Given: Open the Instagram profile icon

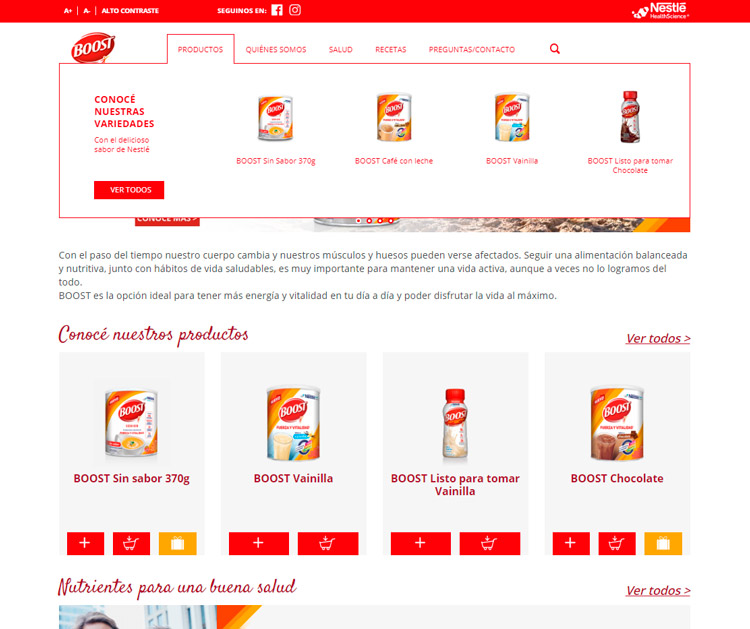Looking at the screenshot, I should pyautogui.click(x=295, y=10).
